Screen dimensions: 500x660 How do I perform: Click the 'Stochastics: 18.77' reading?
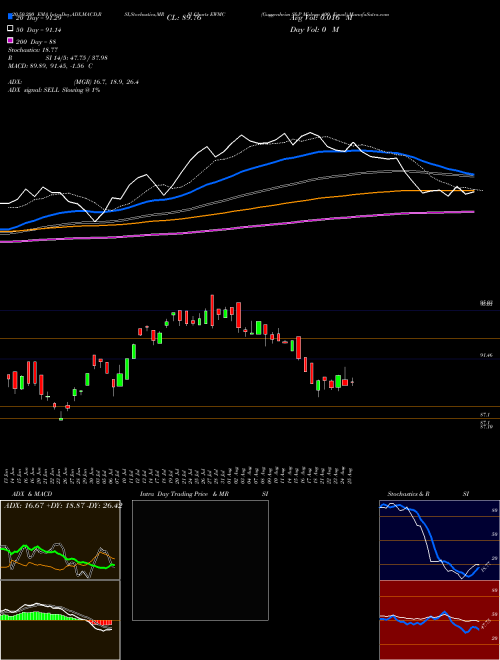pyautogui.click(x=33, y=50)
